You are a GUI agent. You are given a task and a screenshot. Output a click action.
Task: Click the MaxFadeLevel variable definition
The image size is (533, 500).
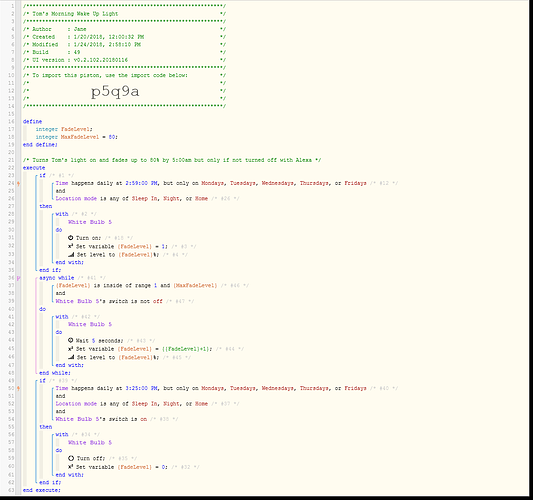click(x=77, y=137)
